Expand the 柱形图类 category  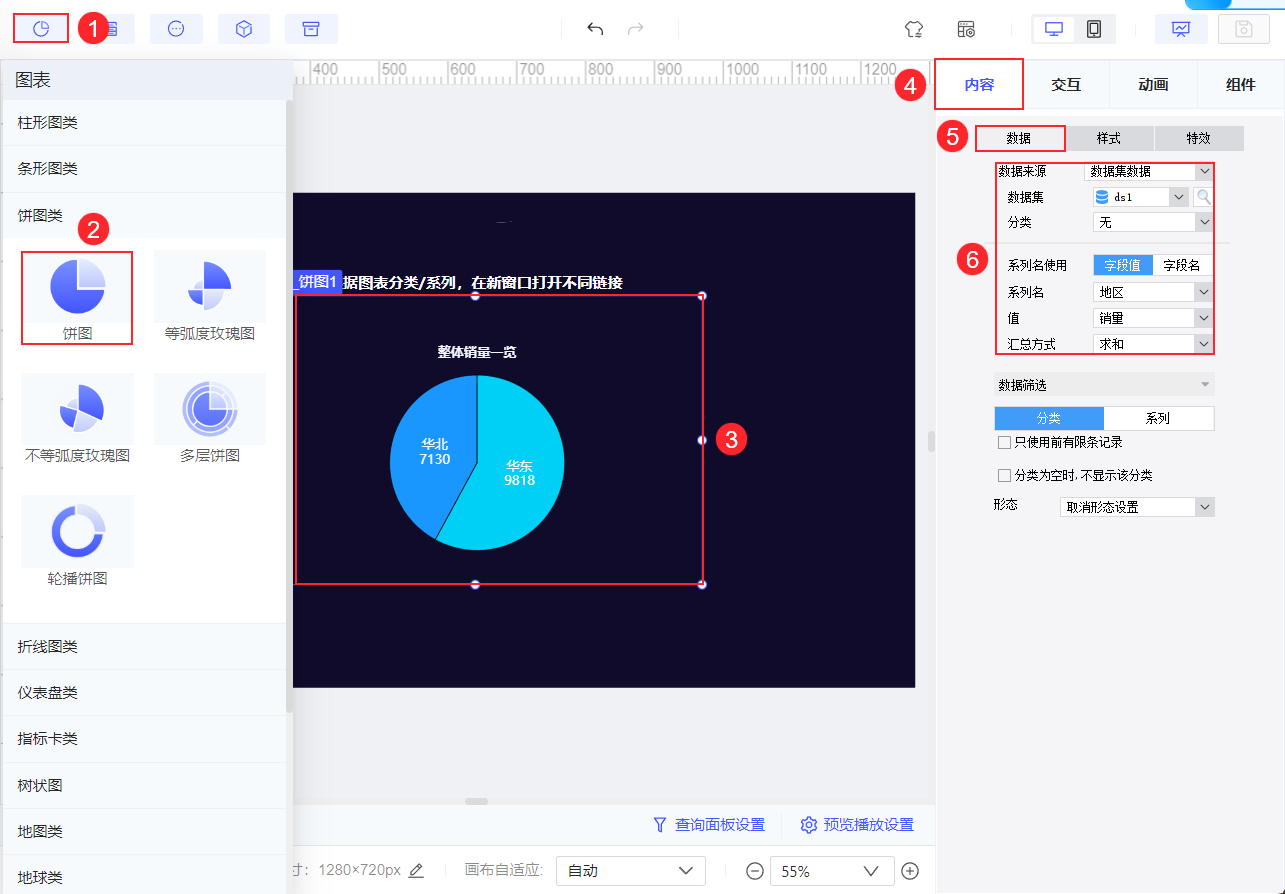(144, 123)
